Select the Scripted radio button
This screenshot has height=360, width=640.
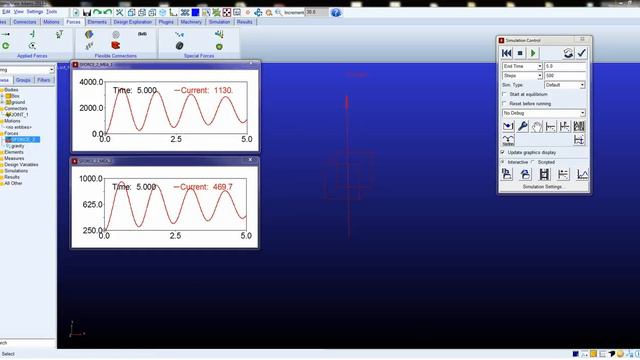point(534,162)
